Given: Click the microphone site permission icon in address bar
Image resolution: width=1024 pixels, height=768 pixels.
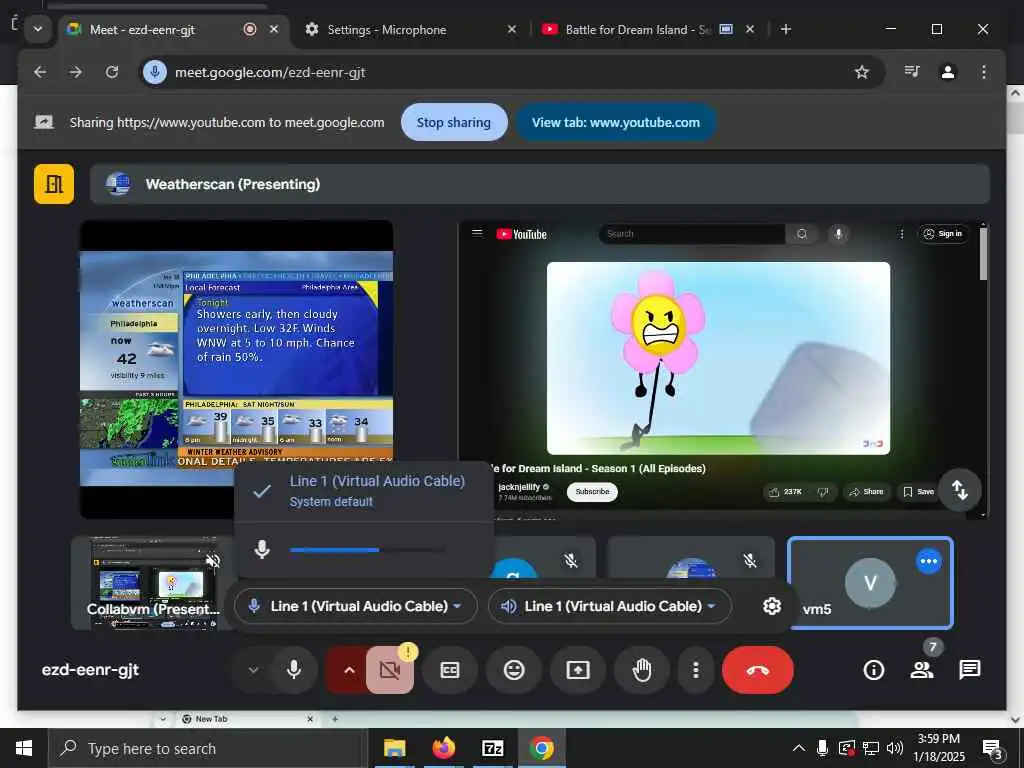Looking at the screenshot, I should (x=155, y=72).
